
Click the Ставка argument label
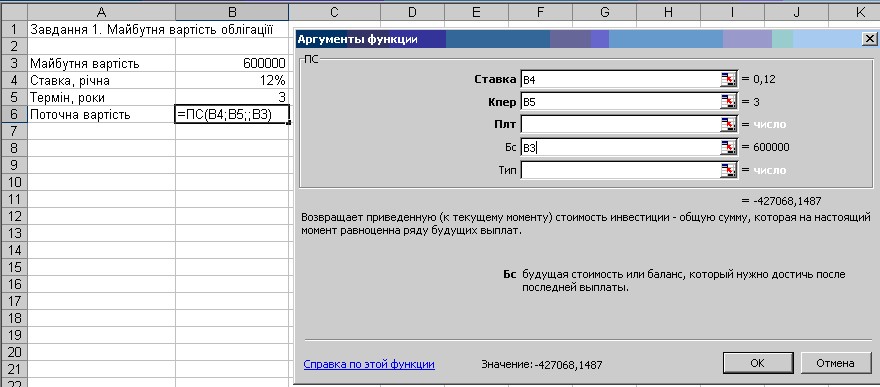495,79
